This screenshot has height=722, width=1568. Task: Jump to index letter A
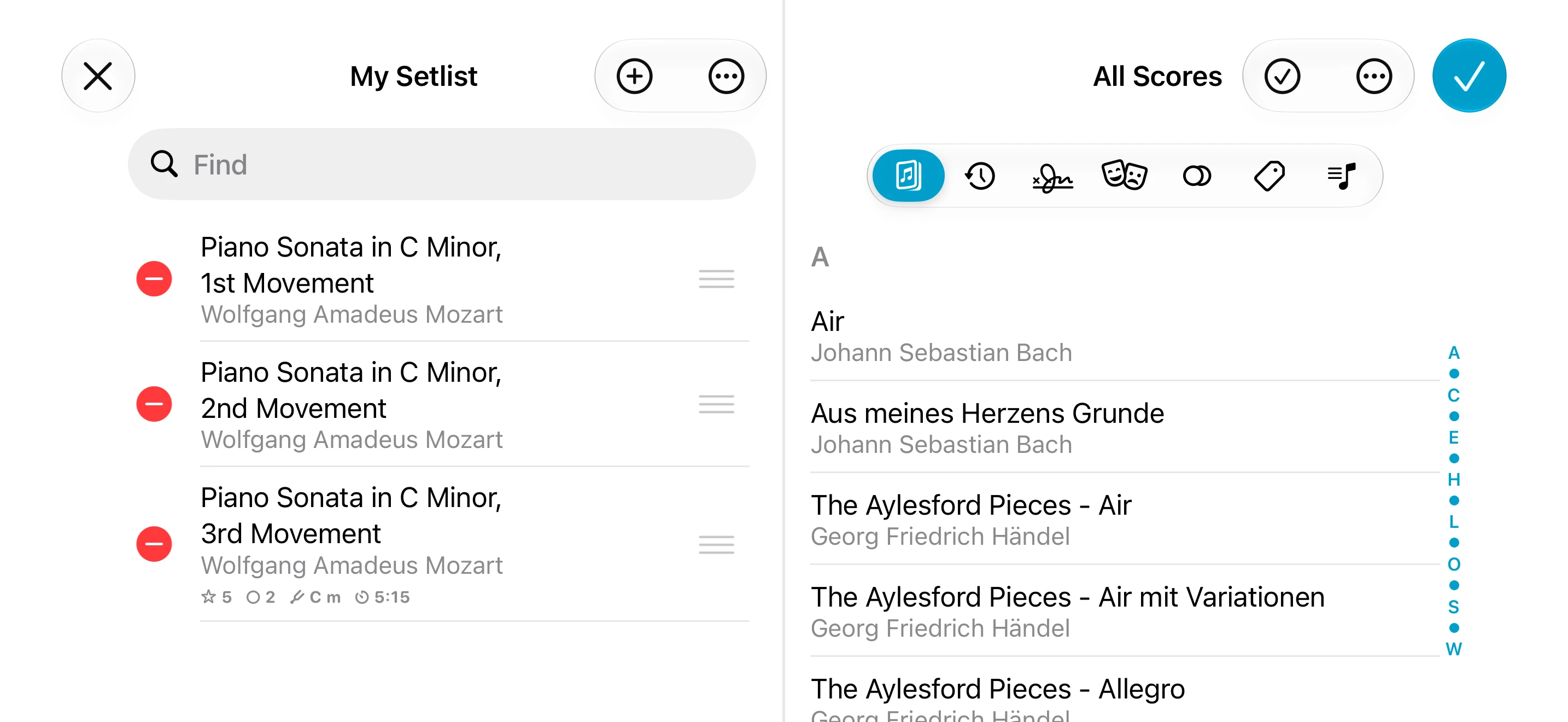1454,352
